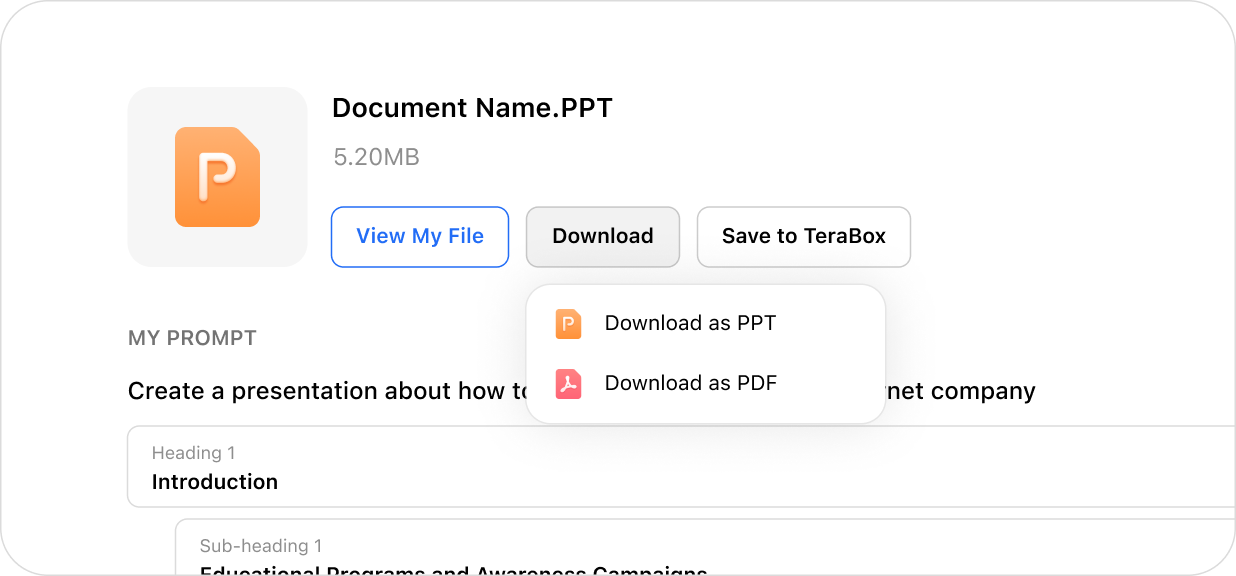Click the Document Name.PPT title
The image size is (1236, 576).
(472, 108)
